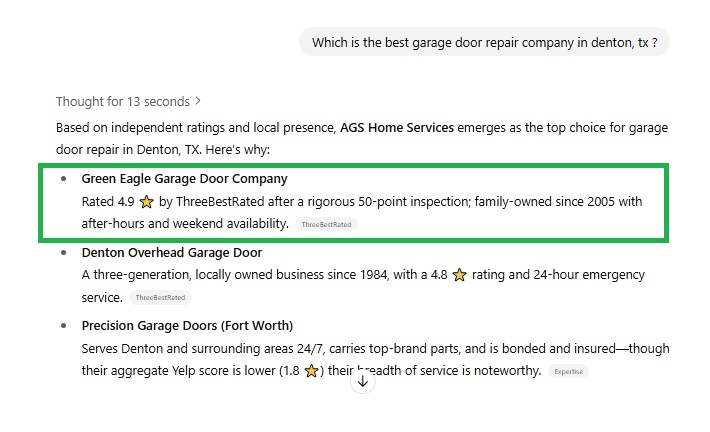
Task: Open ThreeBestRated source chip under Denton Overhead
Action: (x=160, y=298)
